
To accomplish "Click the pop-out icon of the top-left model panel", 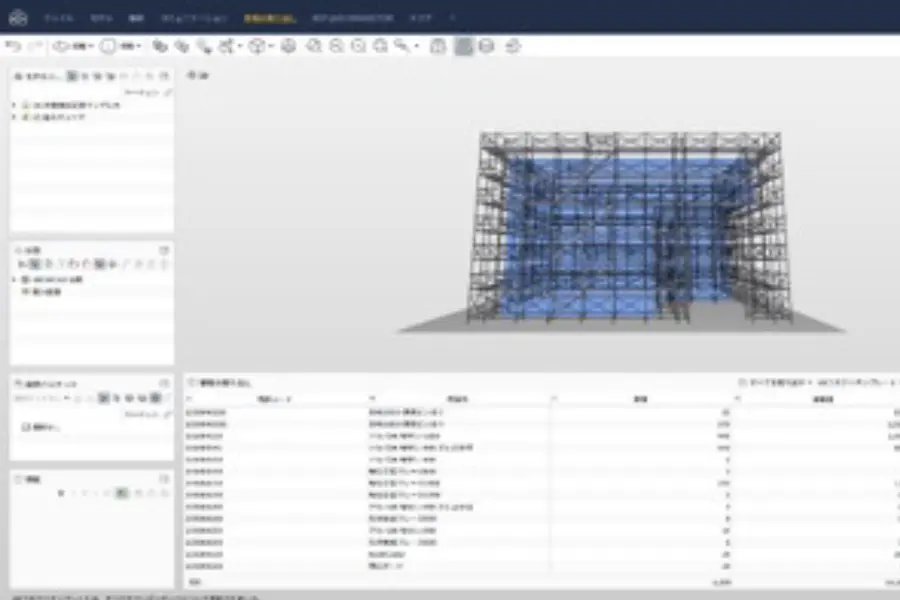I will [164, 76].
